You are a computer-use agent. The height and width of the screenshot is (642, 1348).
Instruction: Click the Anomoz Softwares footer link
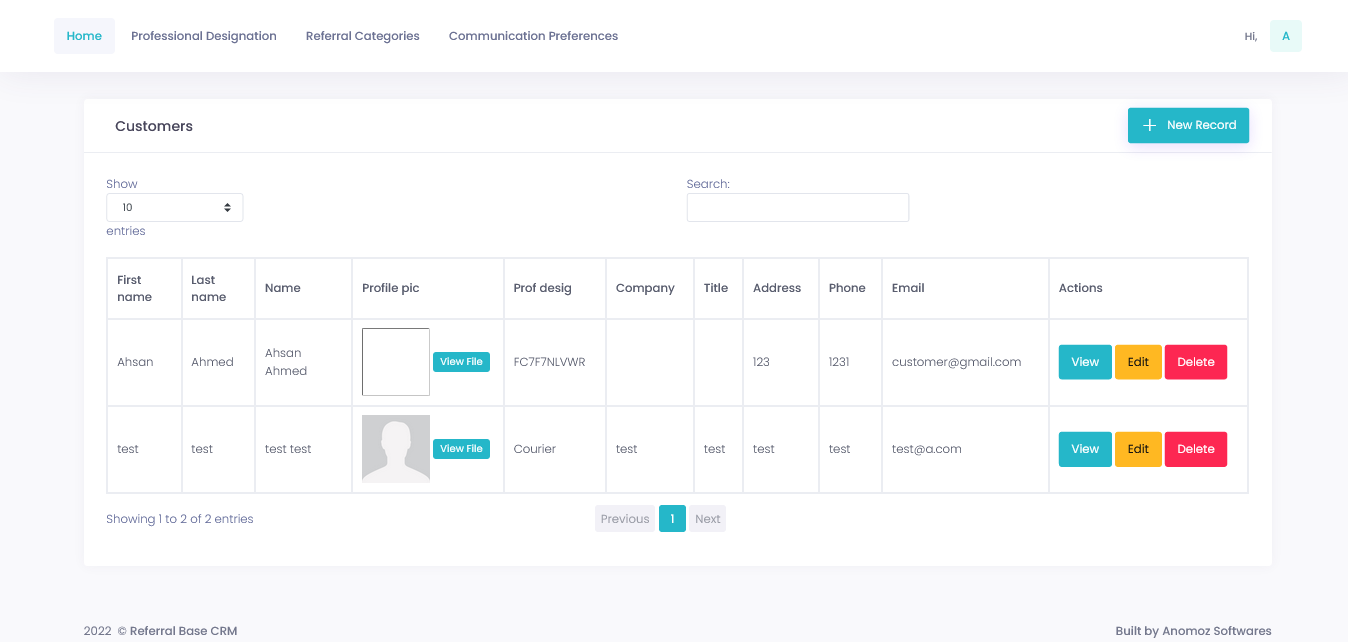1216,630
